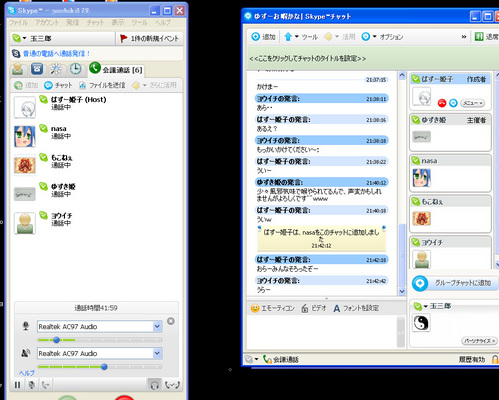Image resolution: width=499 pixels, height=400 pixels.
Task: Click the scroll down arrow in the chat history
Action: (402, 291)
